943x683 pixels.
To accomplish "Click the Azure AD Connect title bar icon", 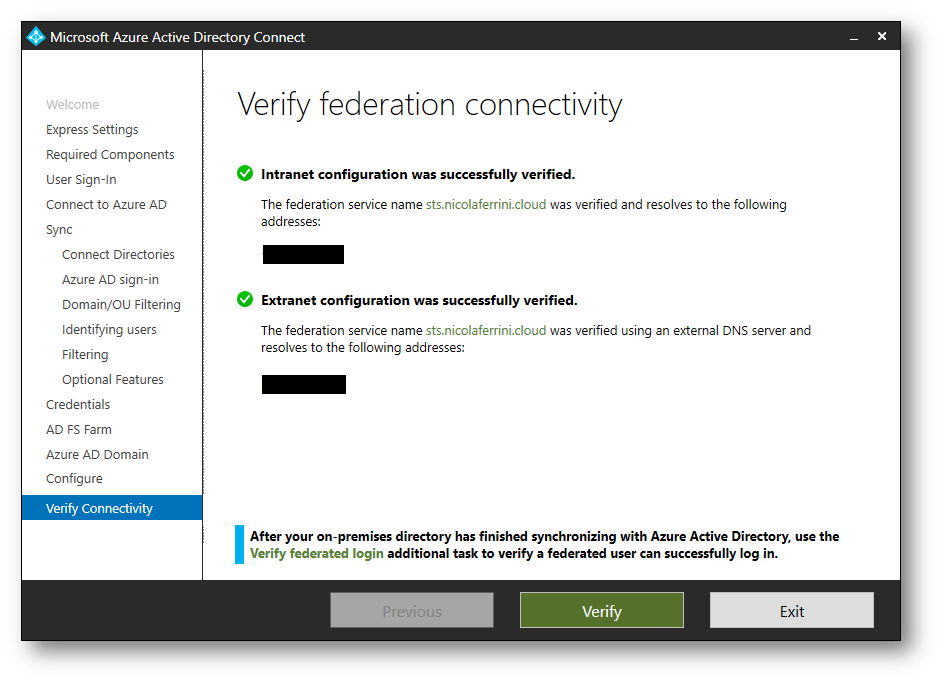I will pyautogui.click(x=36, y=37).
